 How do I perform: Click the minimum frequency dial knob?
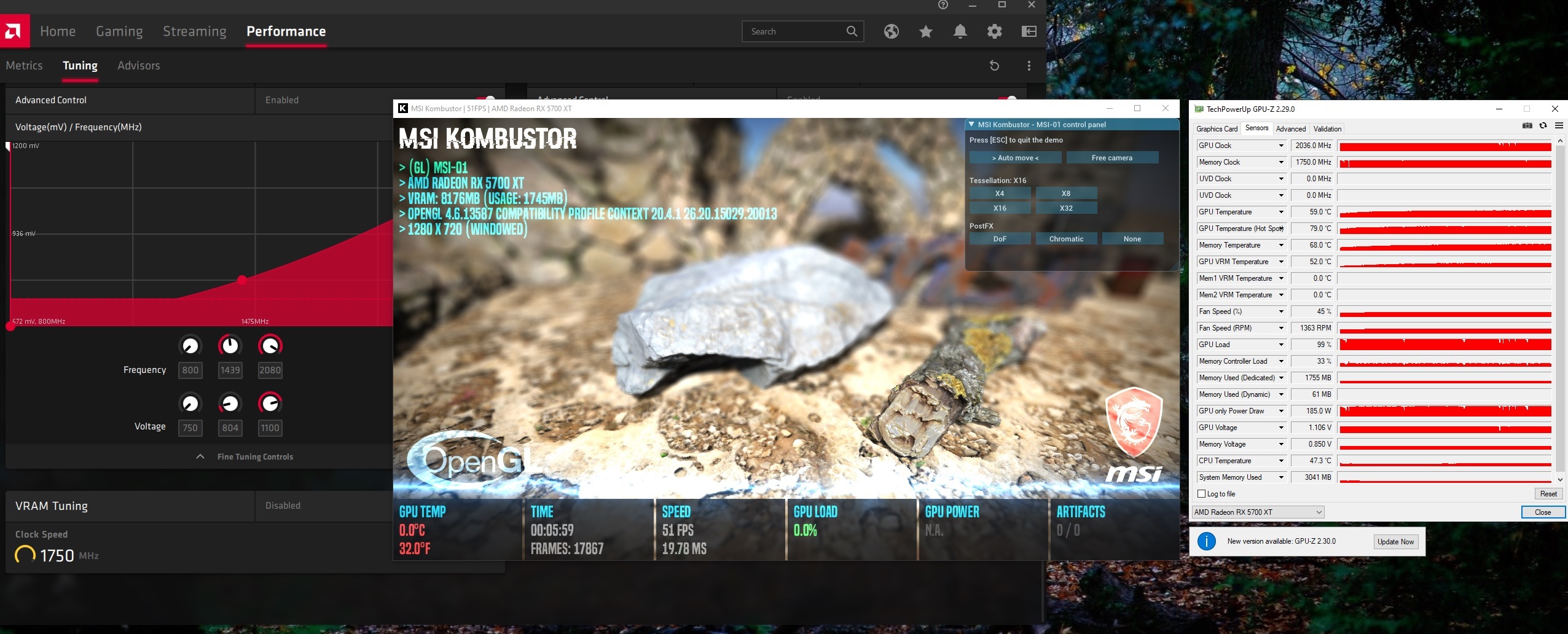190,345
